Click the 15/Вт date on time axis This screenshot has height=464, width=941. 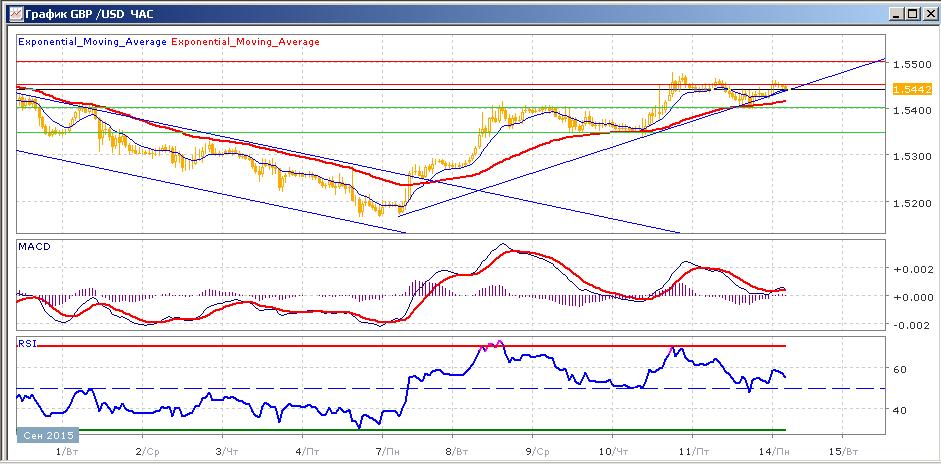[846, 451]
